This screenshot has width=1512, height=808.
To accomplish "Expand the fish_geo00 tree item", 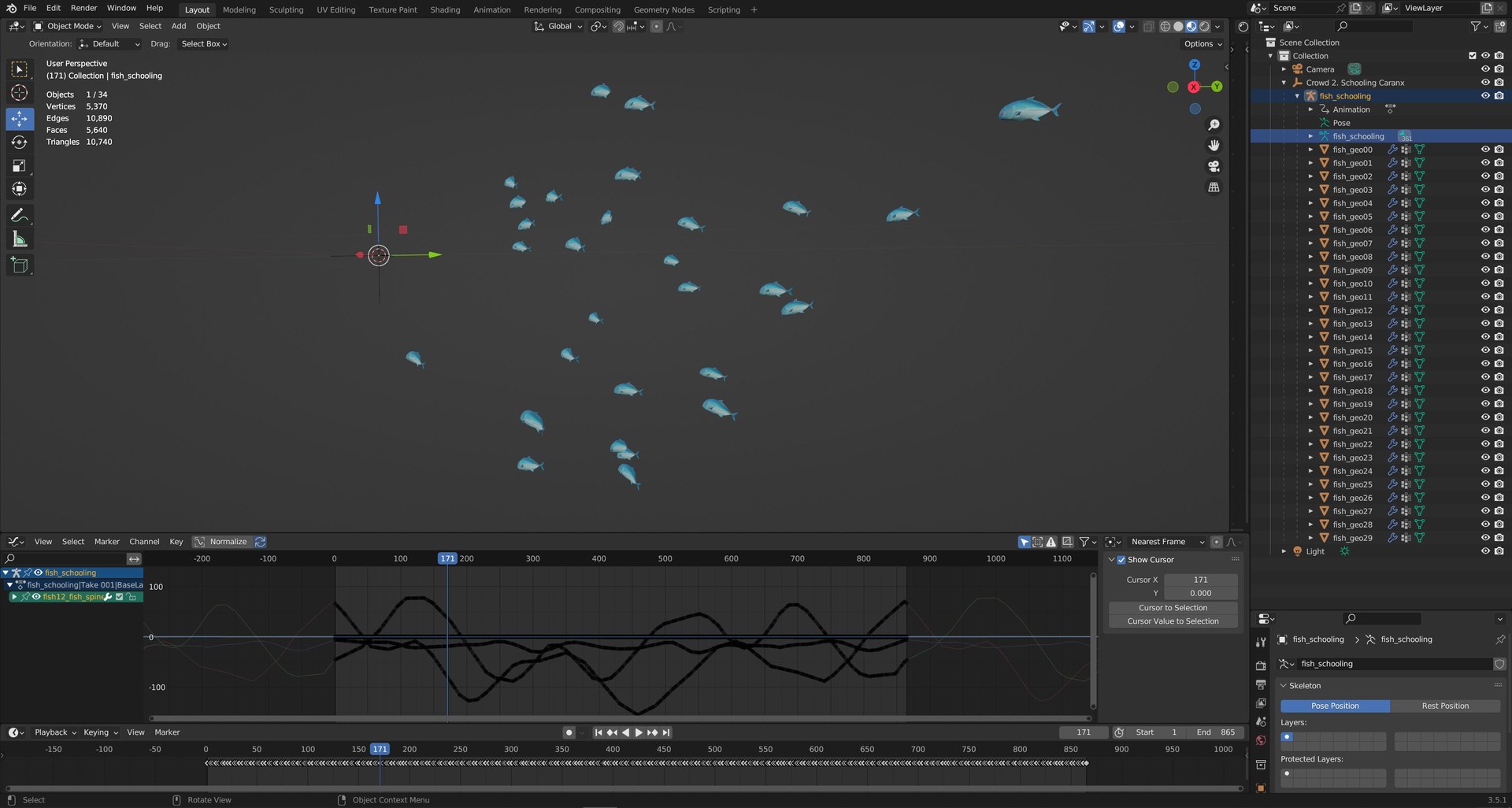I will pyautogui.click(x=1310, y=150).
